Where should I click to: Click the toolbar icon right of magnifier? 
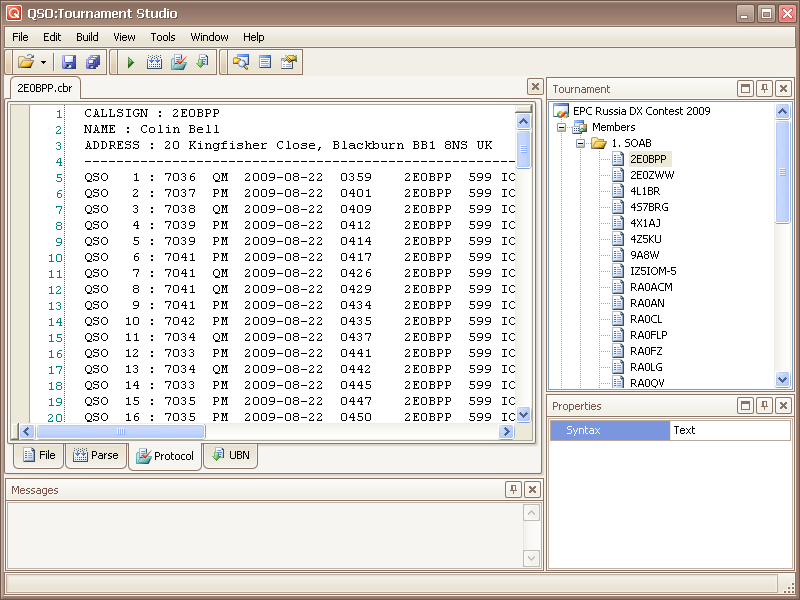click(265, 62)
